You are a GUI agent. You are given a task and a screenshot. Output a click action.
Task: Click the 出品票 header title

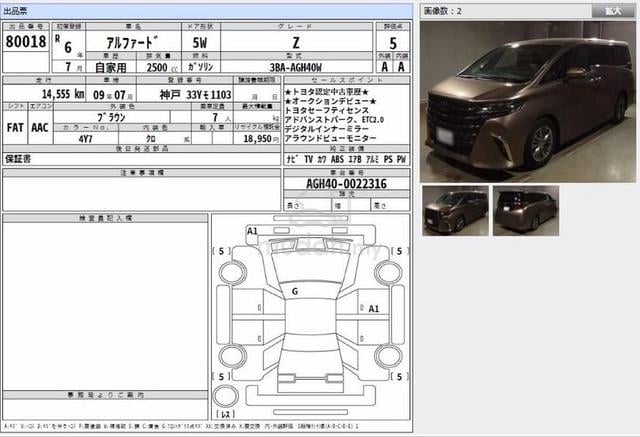tap(16, 11)
